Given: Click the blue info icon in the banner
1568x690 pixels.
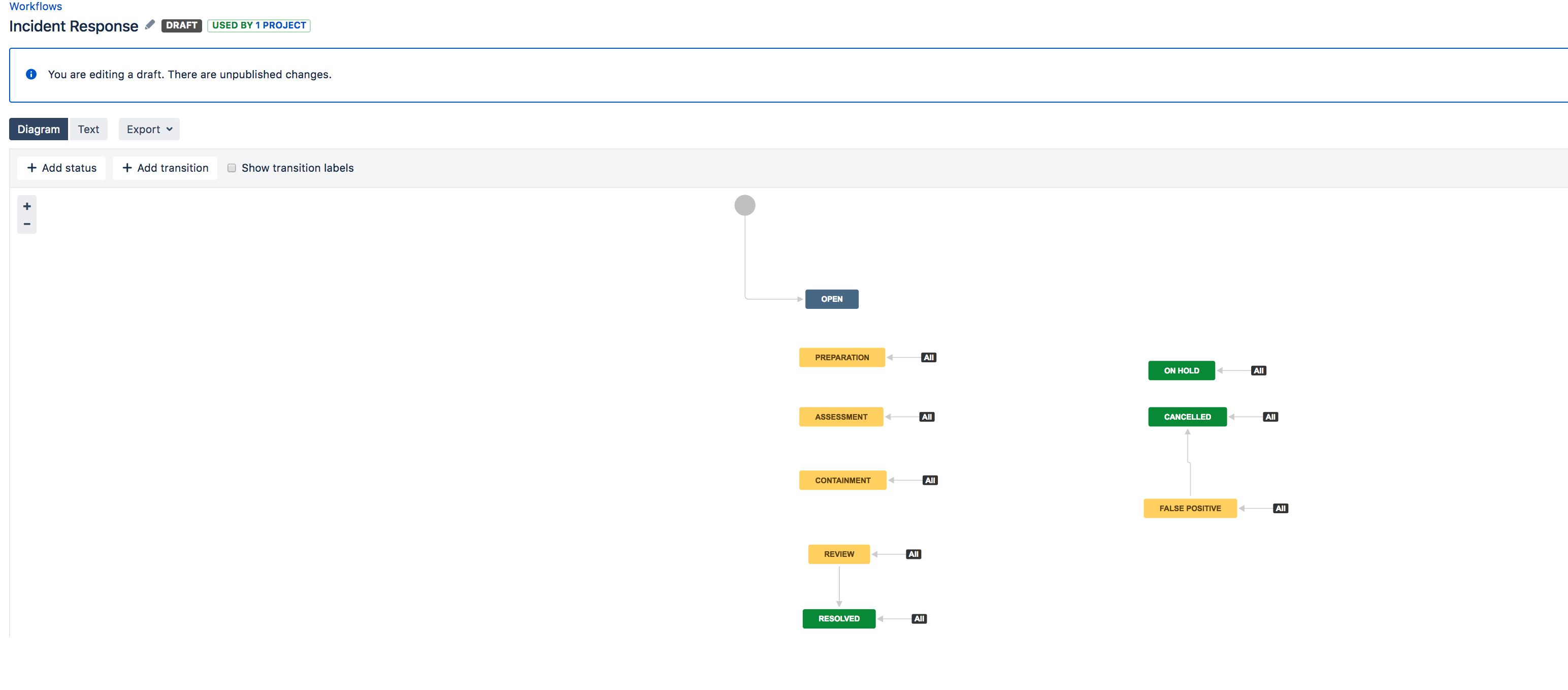Looking at the screenshot, I should [x=31, y=74].
